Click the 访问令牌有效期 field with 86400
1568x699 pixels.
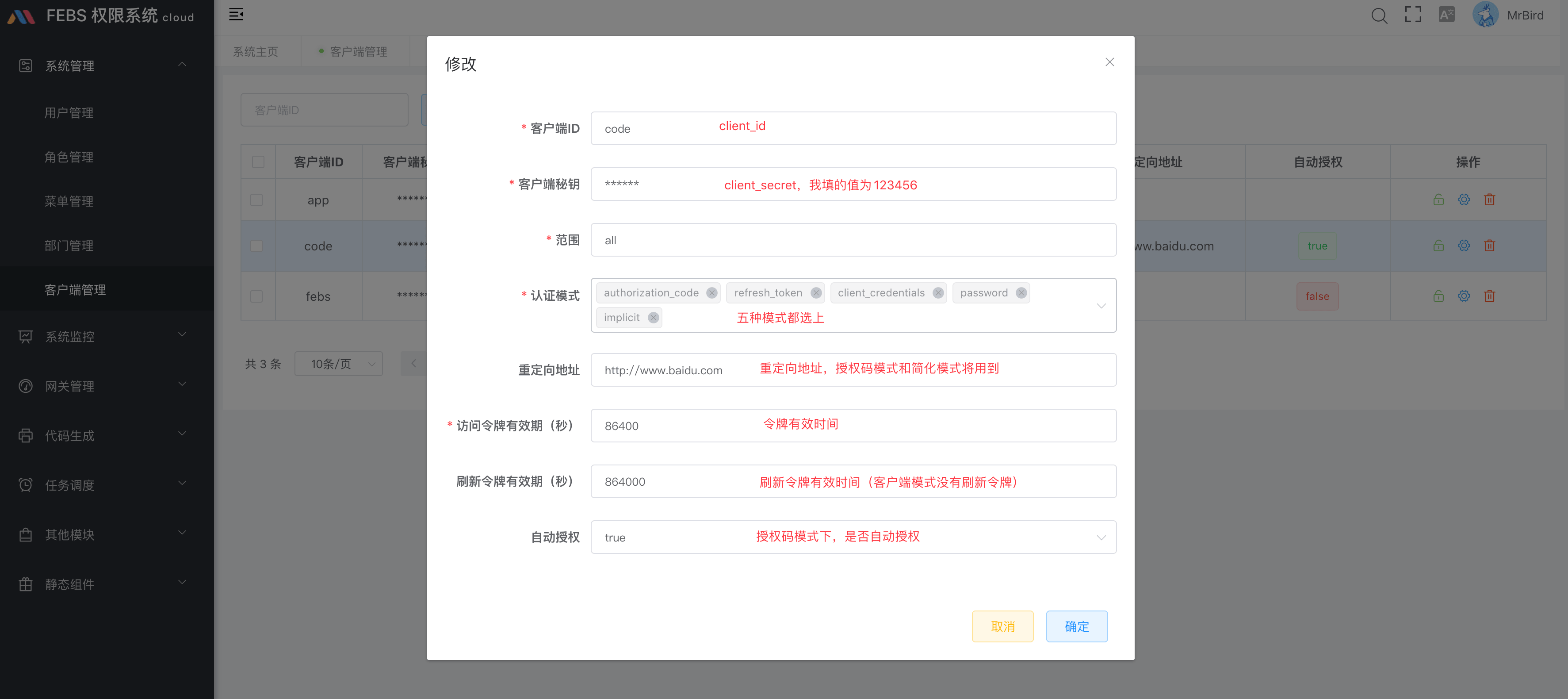coord(853,426)
